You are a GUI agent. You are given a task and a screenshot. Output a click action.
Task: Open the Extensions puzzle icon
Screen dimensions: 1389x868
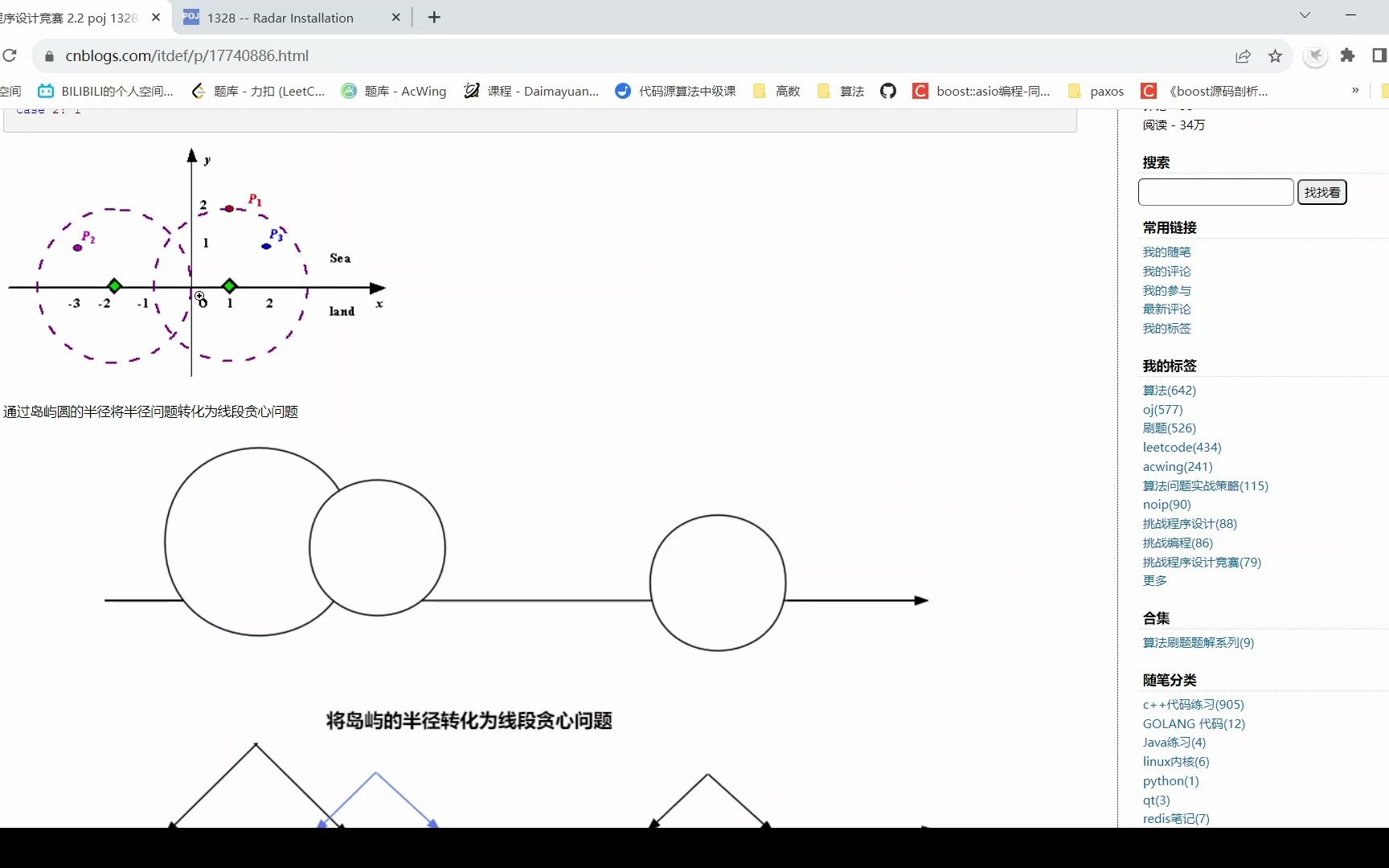[x=1347, y=55]
